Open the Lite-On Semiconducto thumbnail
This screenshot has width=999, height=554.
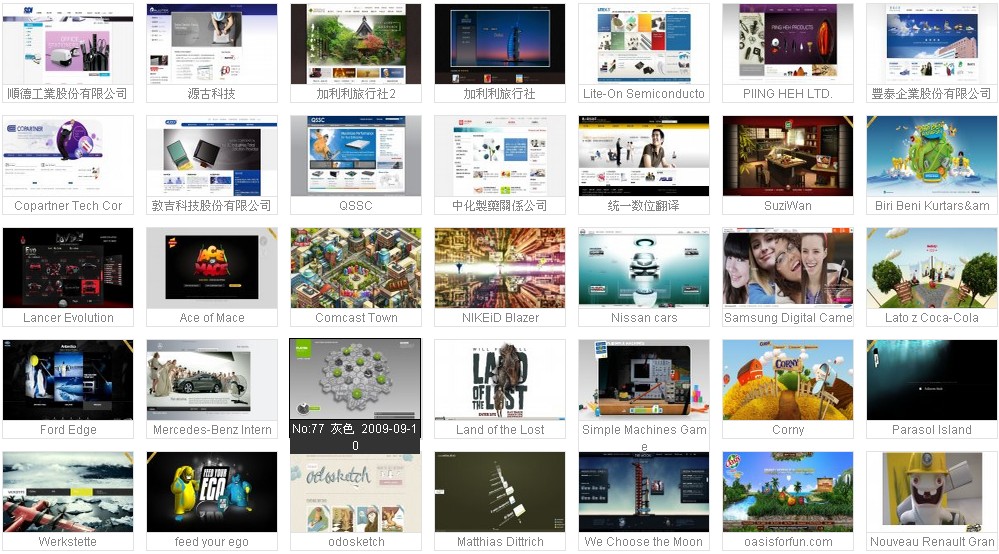click(644, 44)
